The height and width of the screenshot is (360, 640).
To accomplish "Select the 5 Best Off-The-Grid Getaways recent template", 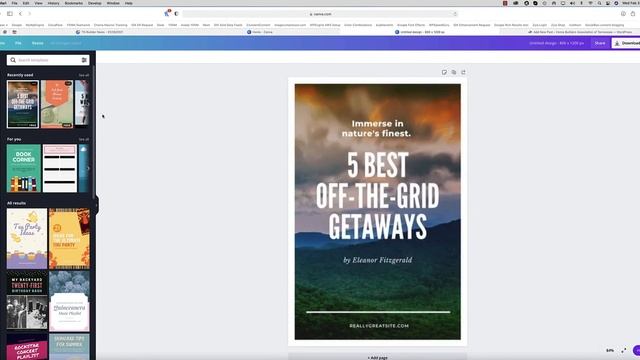I will coord(23,104).
